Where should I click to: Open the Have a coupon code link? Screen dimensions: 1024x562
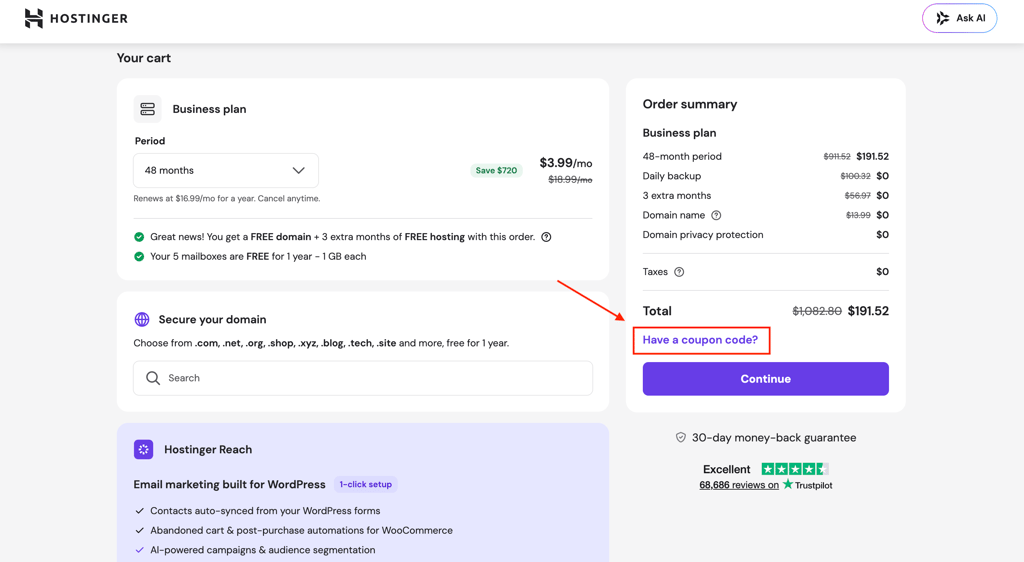coord(700,340)
